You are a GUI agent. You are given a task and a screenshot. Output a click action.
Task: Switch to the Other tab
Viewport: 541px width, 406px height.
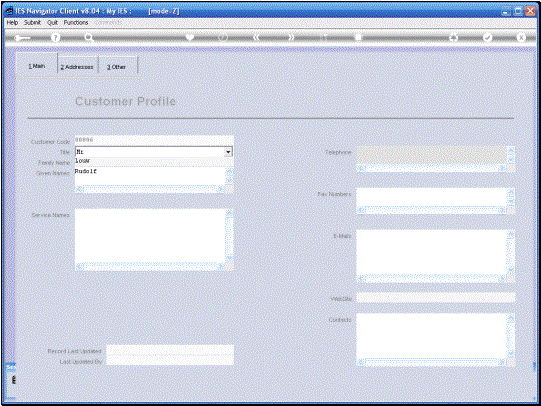116,67
